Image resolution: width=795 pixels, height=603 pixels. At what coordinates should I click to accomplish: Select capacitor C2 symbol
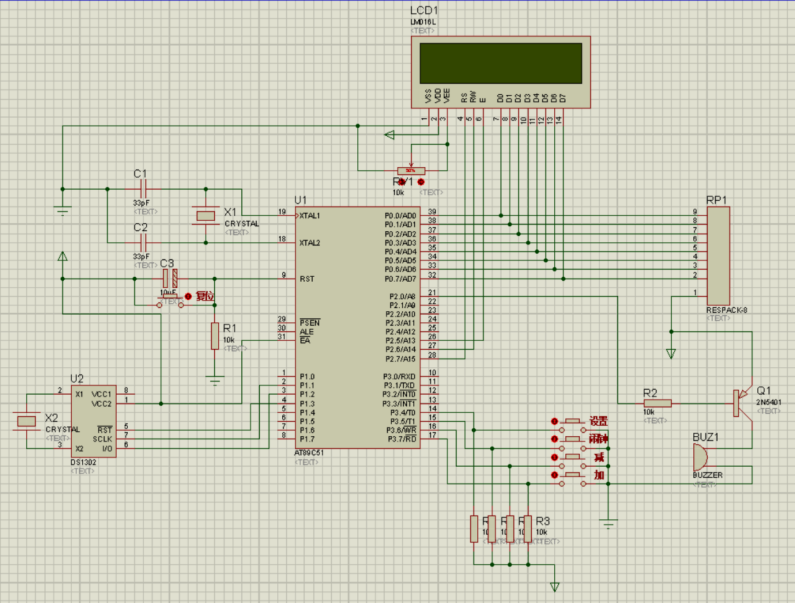point(143,242)
